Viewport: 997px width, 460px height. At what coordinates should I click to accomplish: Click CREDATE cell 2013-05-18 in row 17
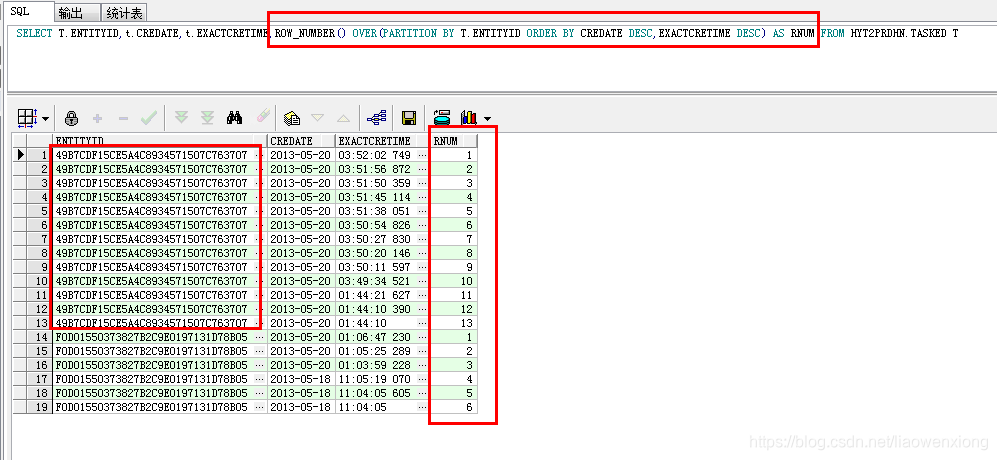coord(301,379)
